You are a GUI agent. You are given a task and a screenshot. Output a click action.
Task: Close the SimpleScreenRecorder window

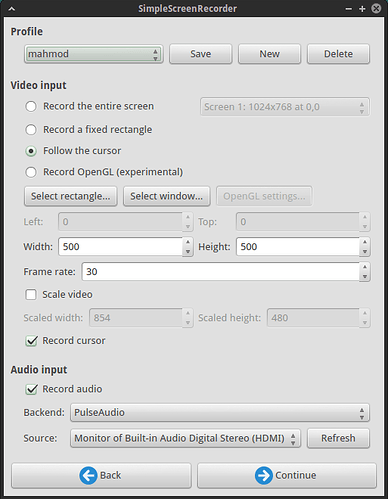click(x=376, y=8)
